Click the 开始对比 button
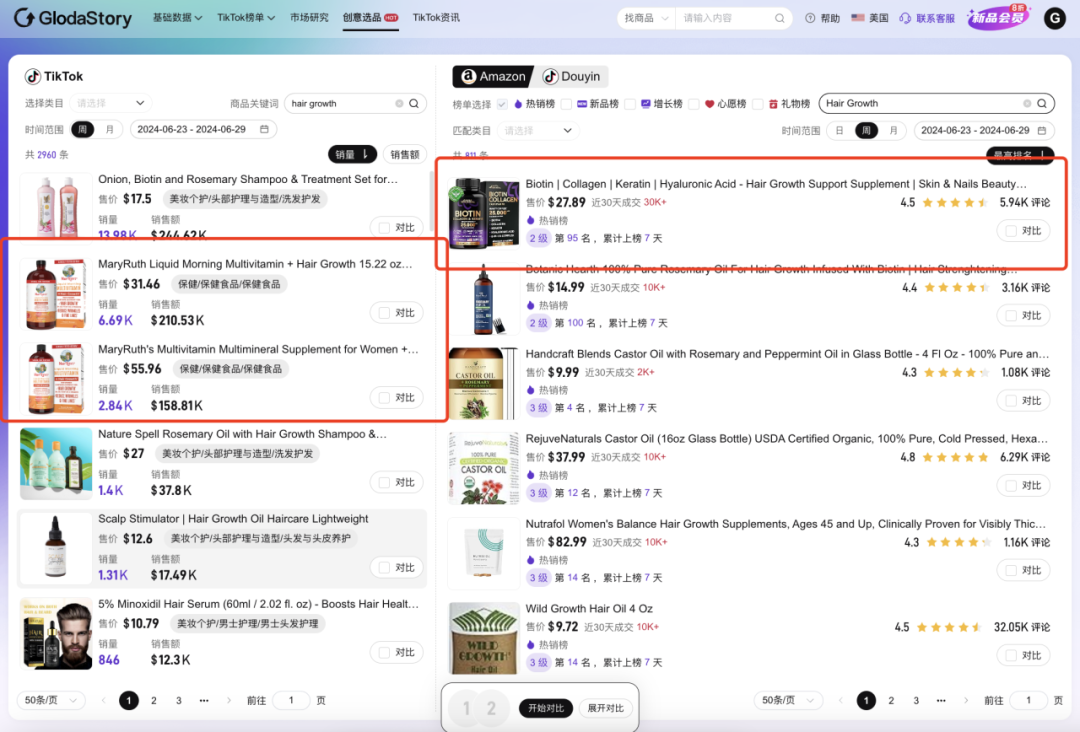The image size is (1080, 732). (546, 708)
